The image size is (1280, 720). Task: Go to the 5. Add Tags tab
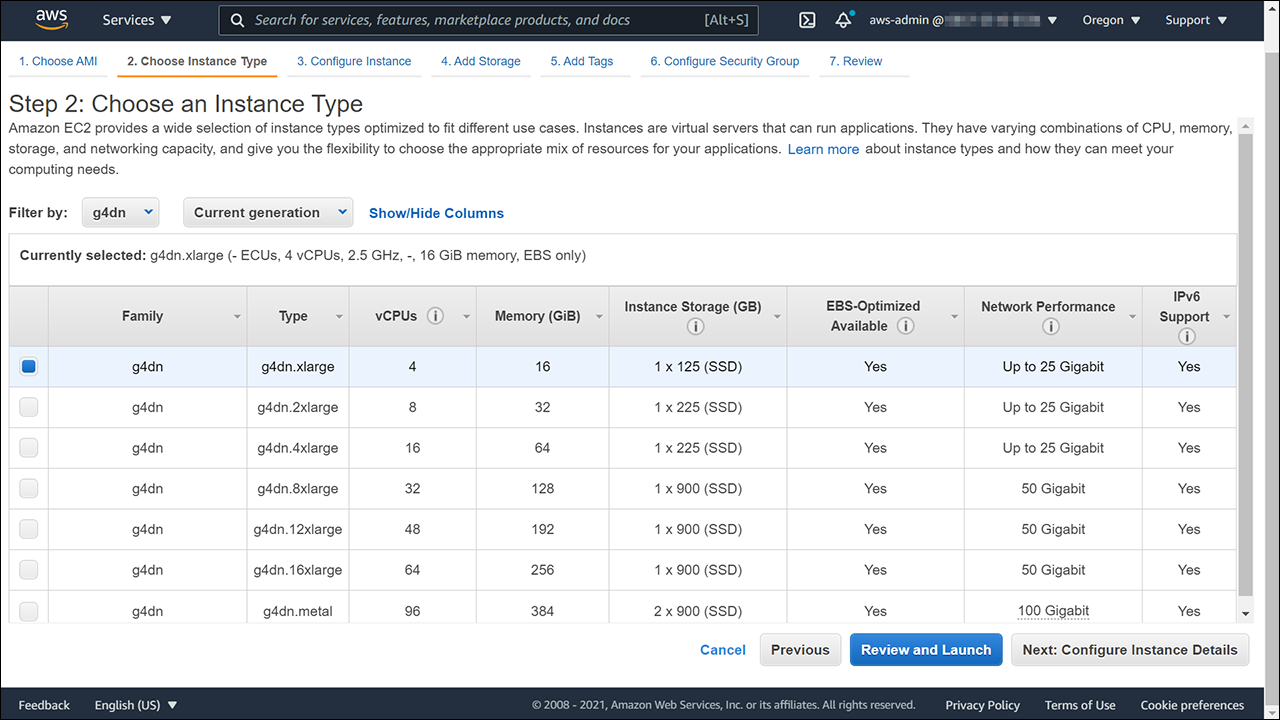tap(582, 61)
